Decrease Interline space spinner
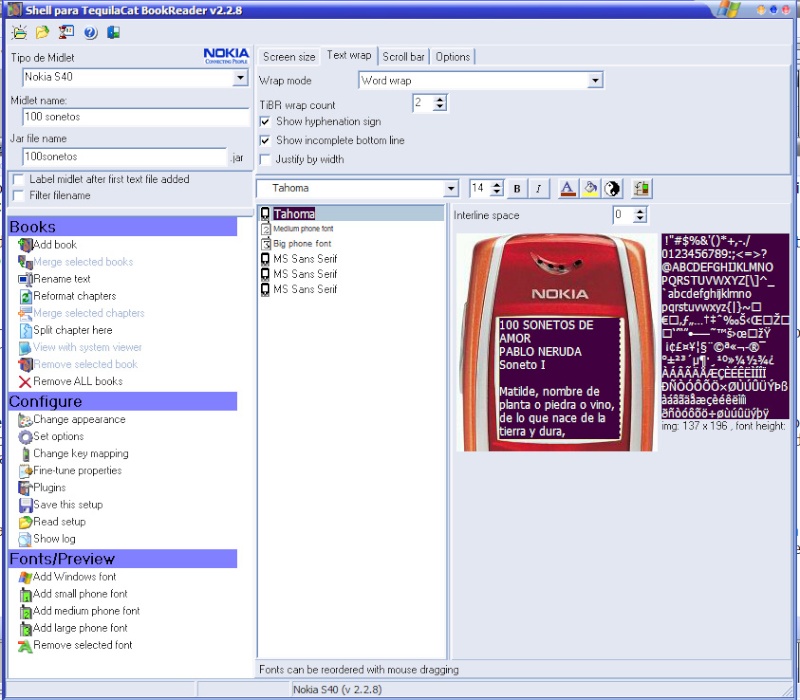The image size is (800, 700). tap(640, 219)
